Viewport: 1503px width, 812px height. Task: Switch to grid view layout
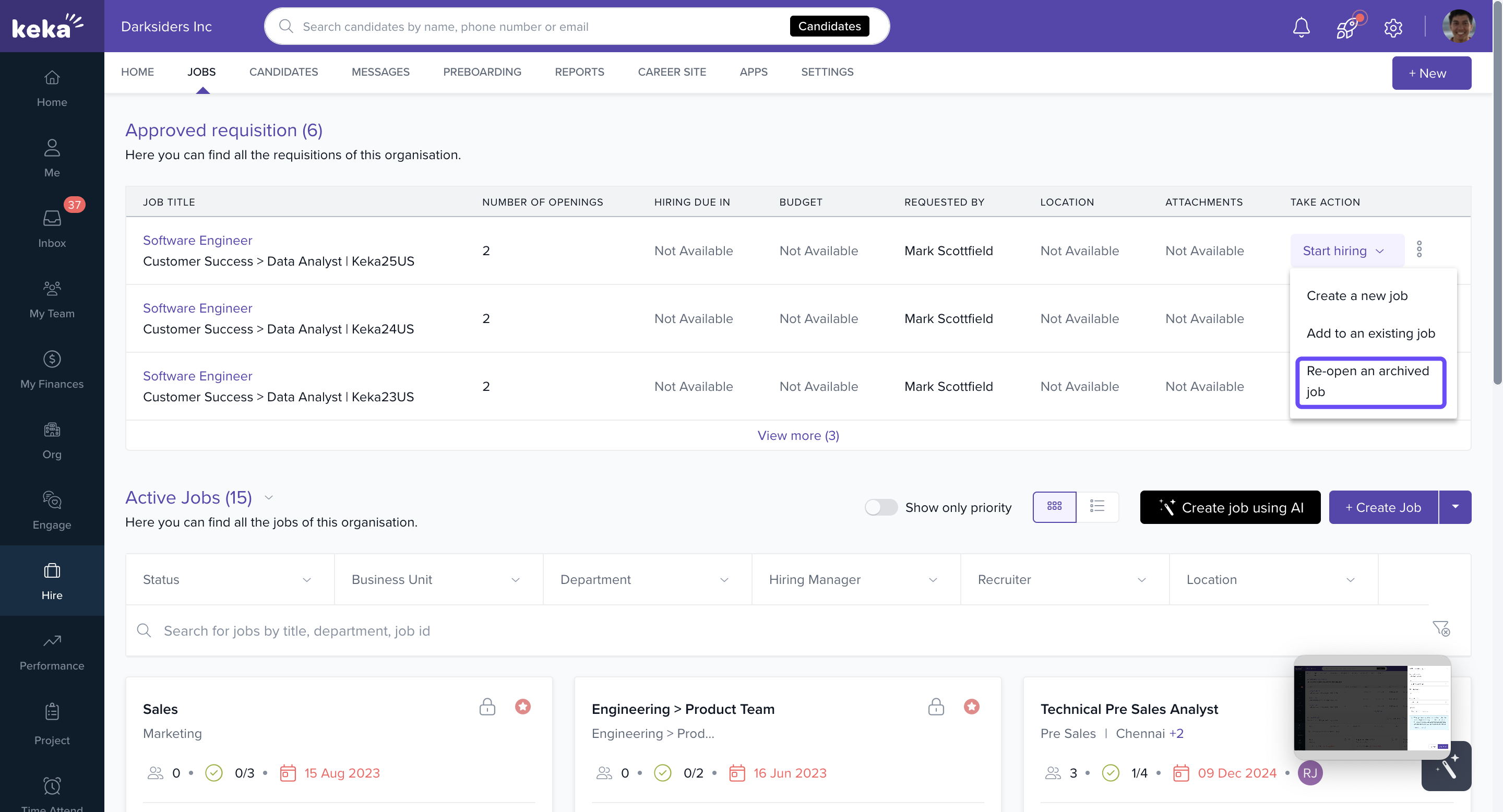pyautogui.click(x=1054, y=506)
